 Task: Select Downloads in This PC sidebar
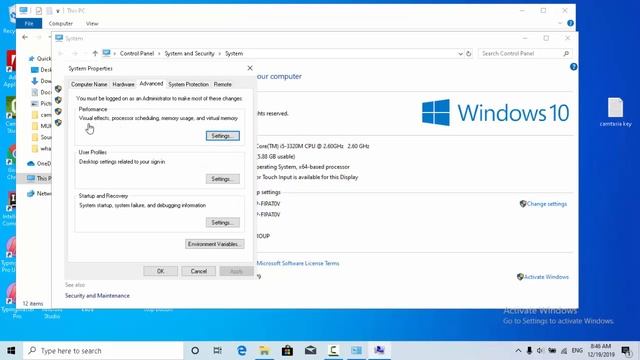click(42, 81)
